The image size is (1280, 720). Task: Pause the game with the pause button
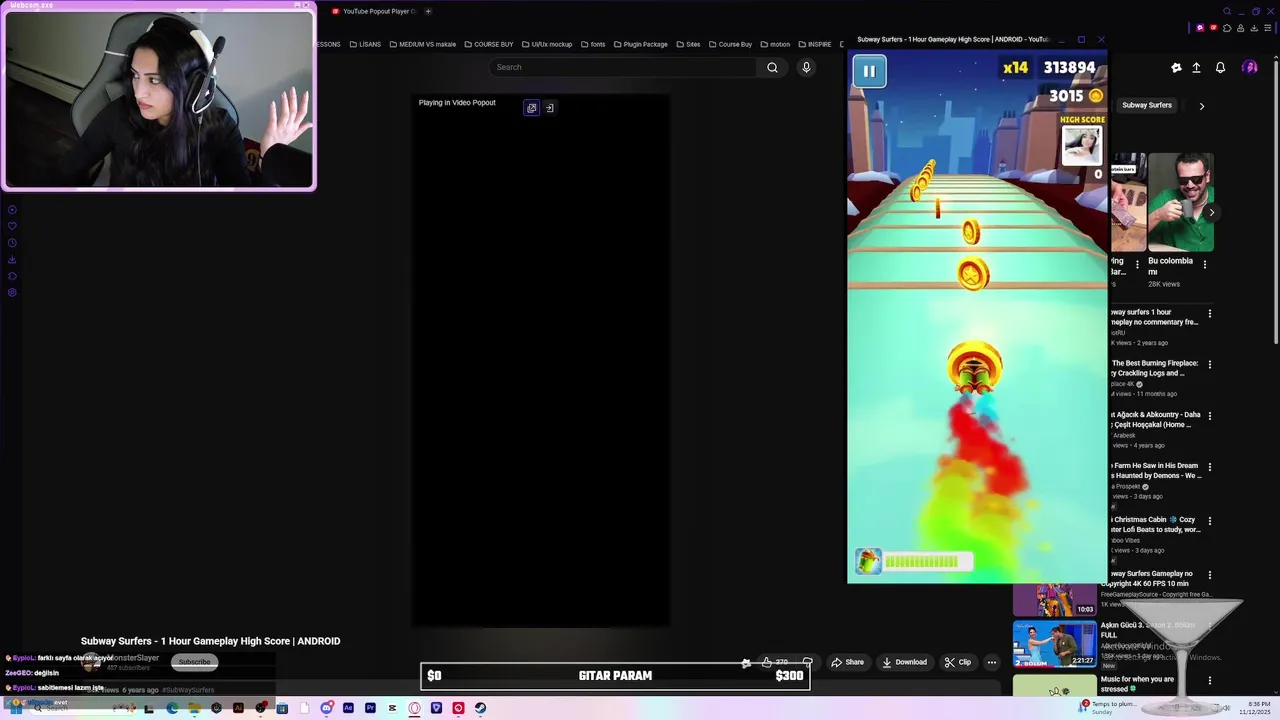coord(869,71)
